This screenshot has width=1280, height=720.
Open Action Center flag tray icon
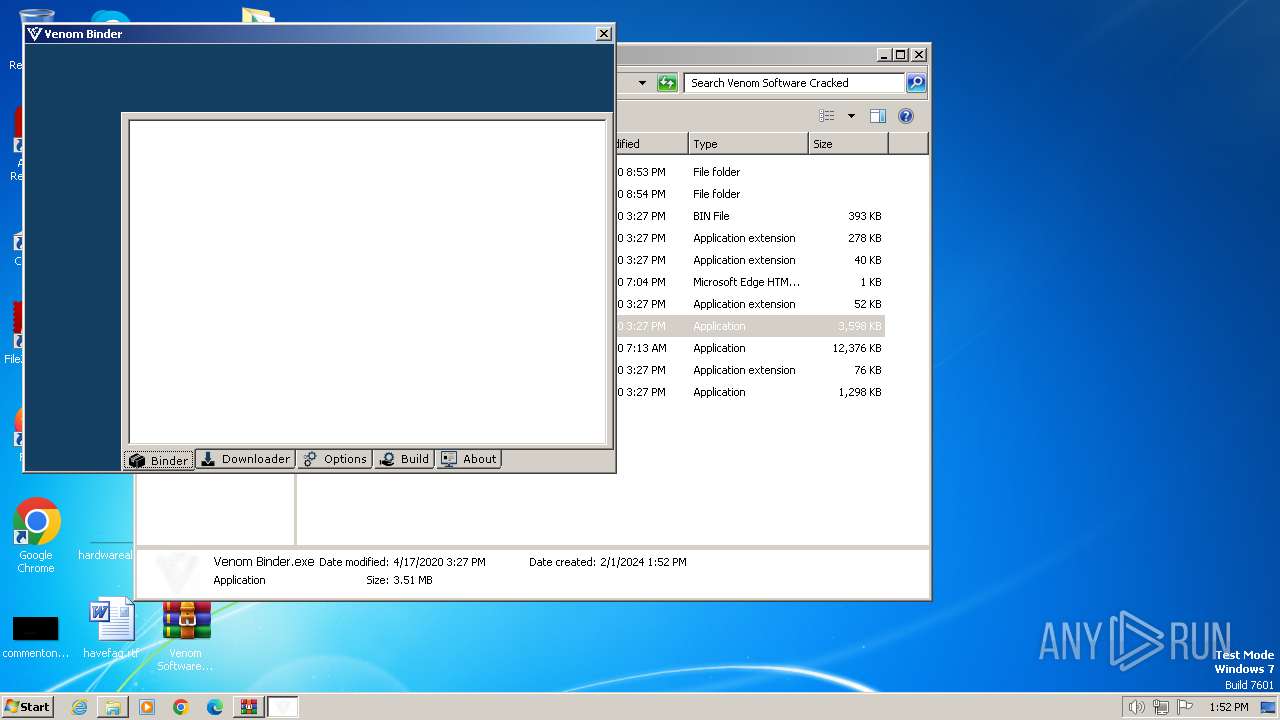(1185, 707)
